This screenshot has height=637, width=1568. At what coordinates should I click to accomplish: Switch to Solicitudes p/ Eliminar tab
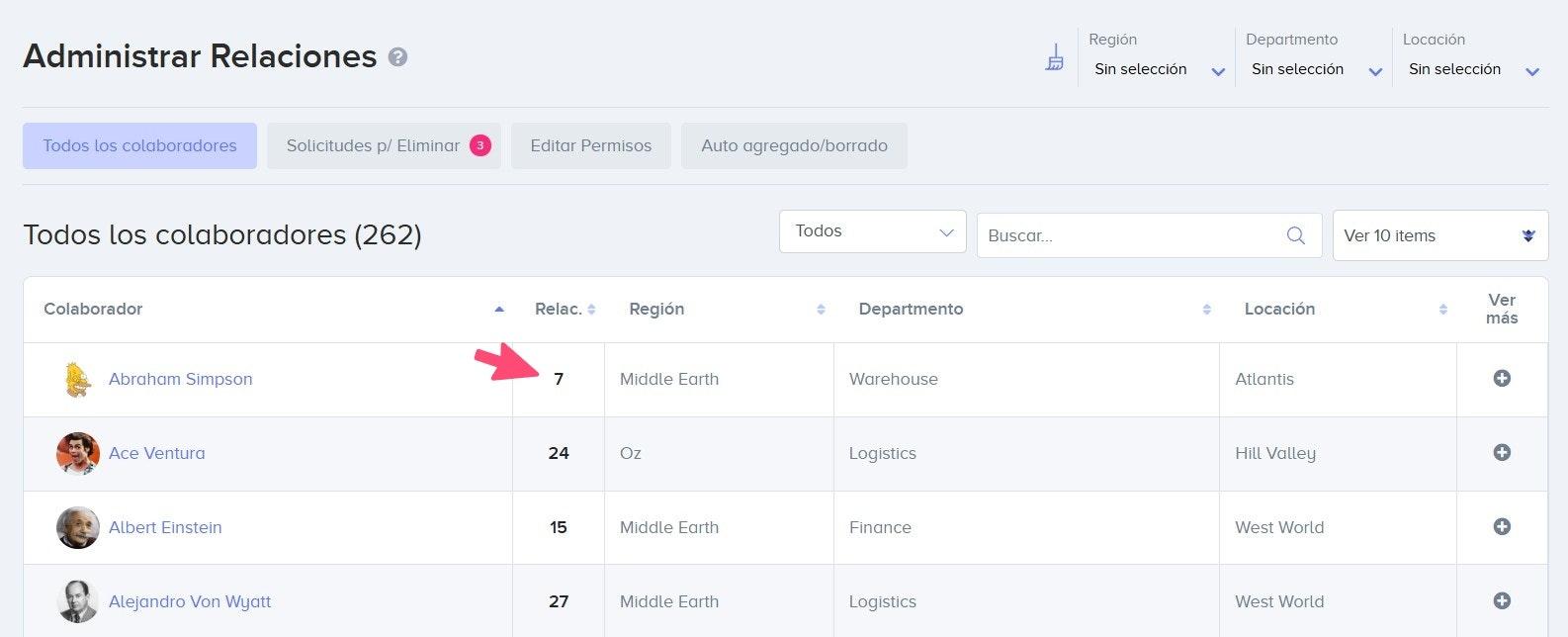384,145
